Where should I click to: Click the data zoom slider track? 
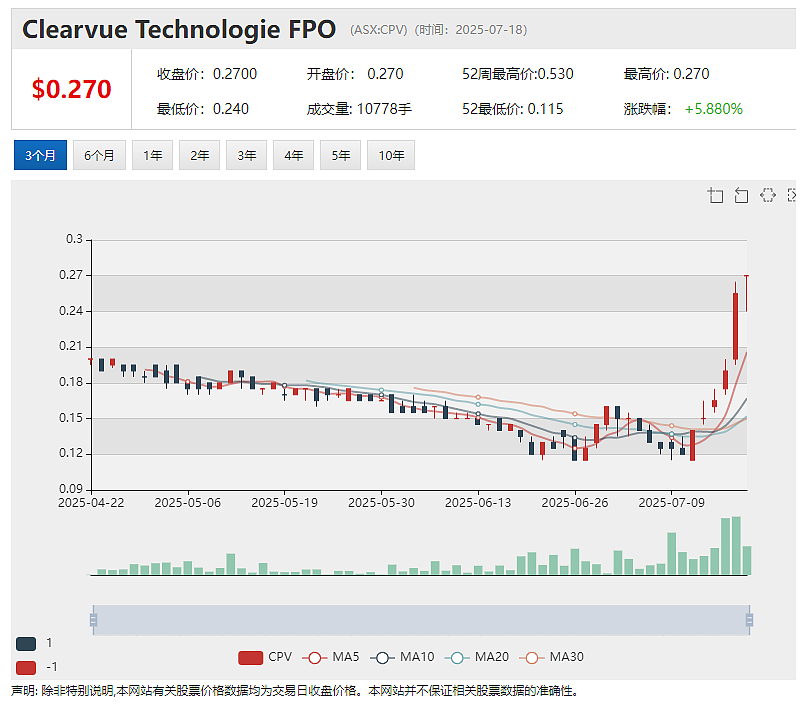click(x=421, y=620)
